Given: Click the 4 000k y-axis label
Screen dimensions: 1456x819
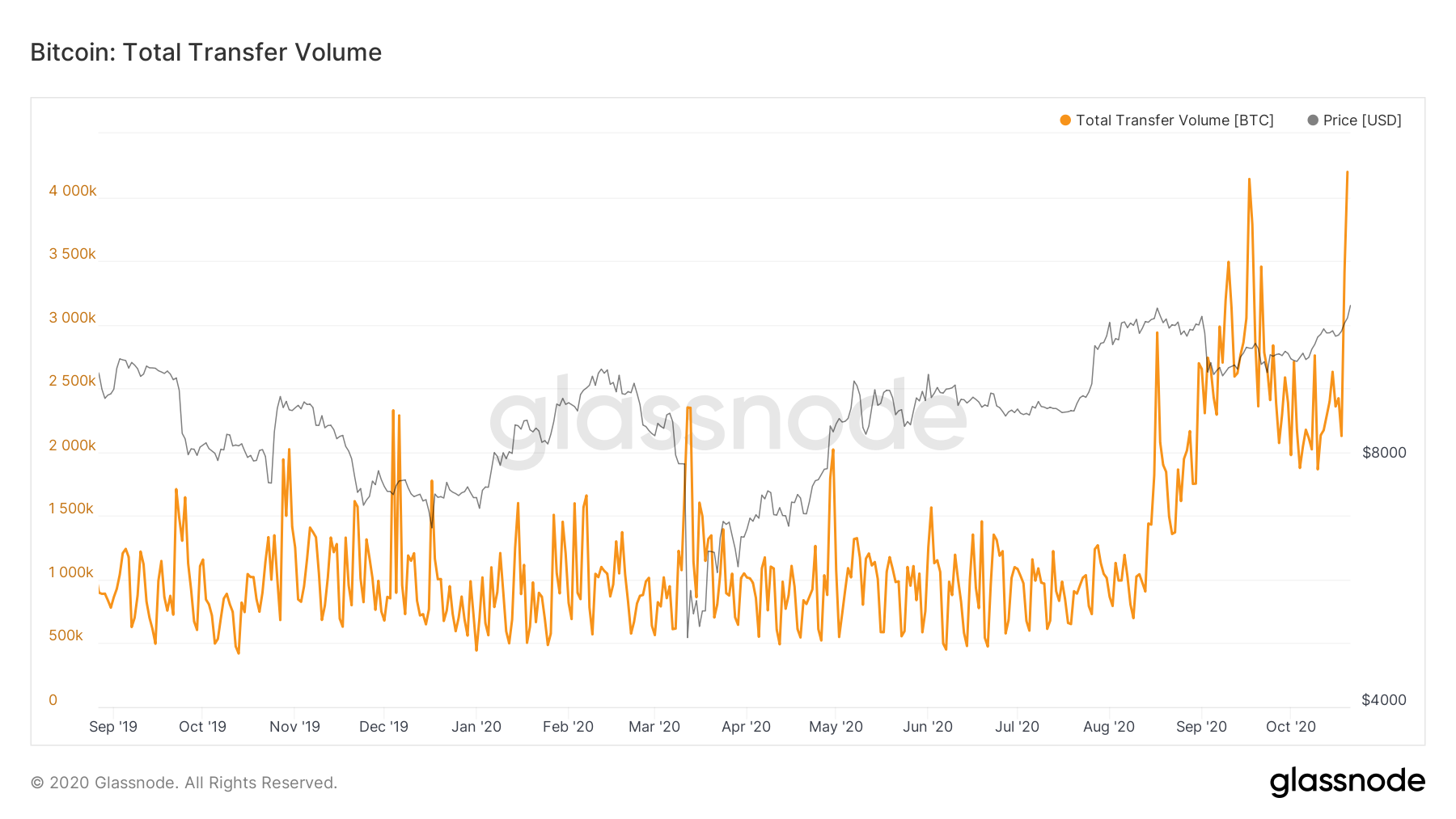Looking at the screenshot, I should (72, 191).
